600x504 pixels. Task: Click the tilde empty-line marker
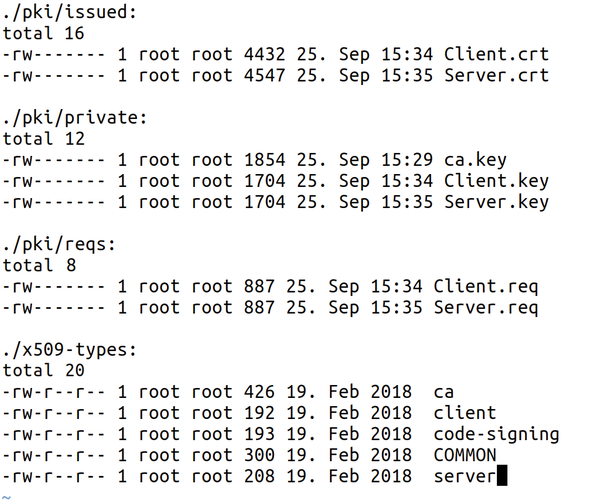point(6,497)
